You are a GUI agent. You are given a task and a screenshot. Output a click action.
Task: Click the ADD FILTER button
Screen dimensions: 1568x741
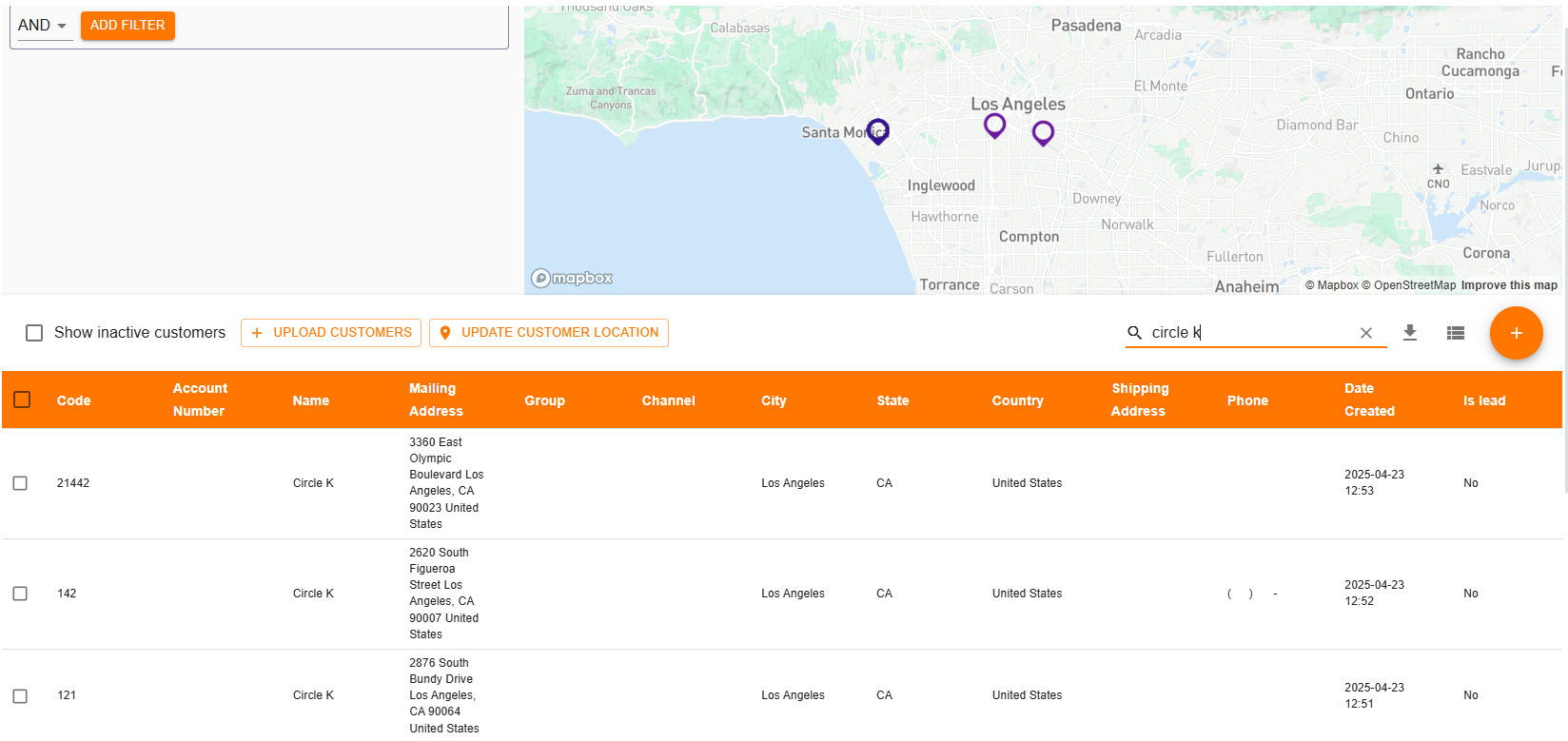[x=127, y=26]
